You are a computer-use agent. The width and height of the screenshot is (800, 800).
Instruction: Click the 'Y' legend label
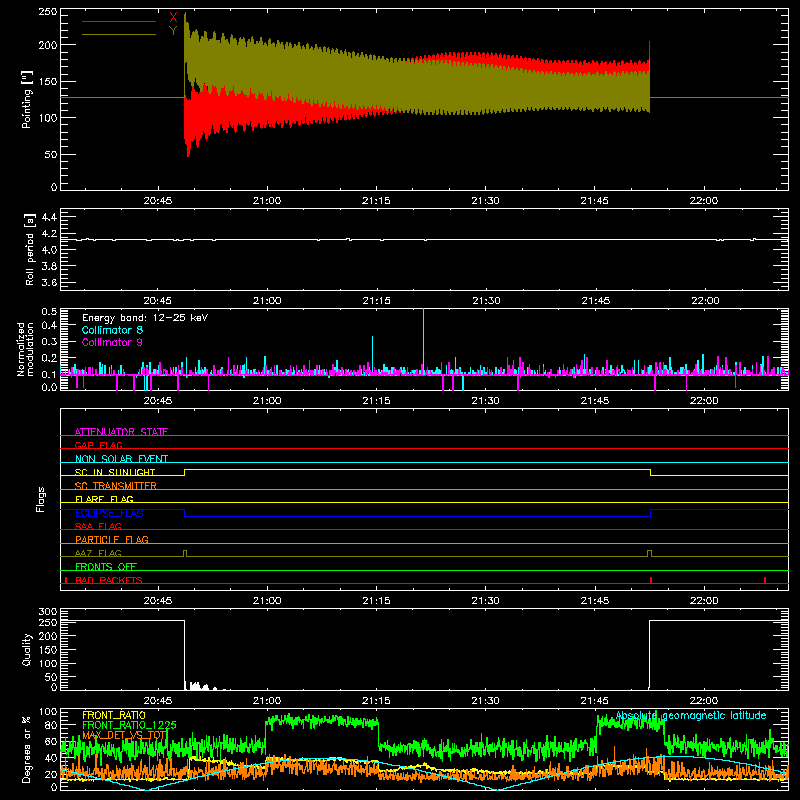(x=173, y=31)
